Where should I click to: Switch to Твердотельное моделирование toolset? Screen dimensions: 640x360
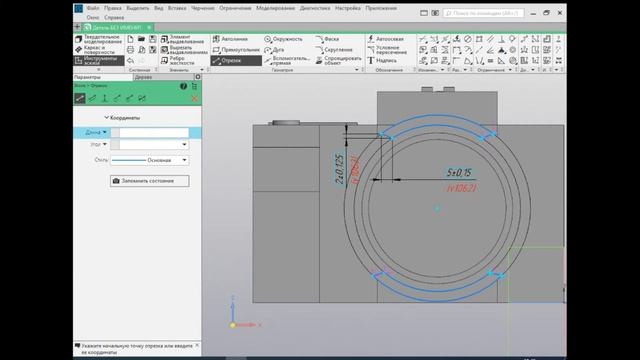click(x=98, y=39)
